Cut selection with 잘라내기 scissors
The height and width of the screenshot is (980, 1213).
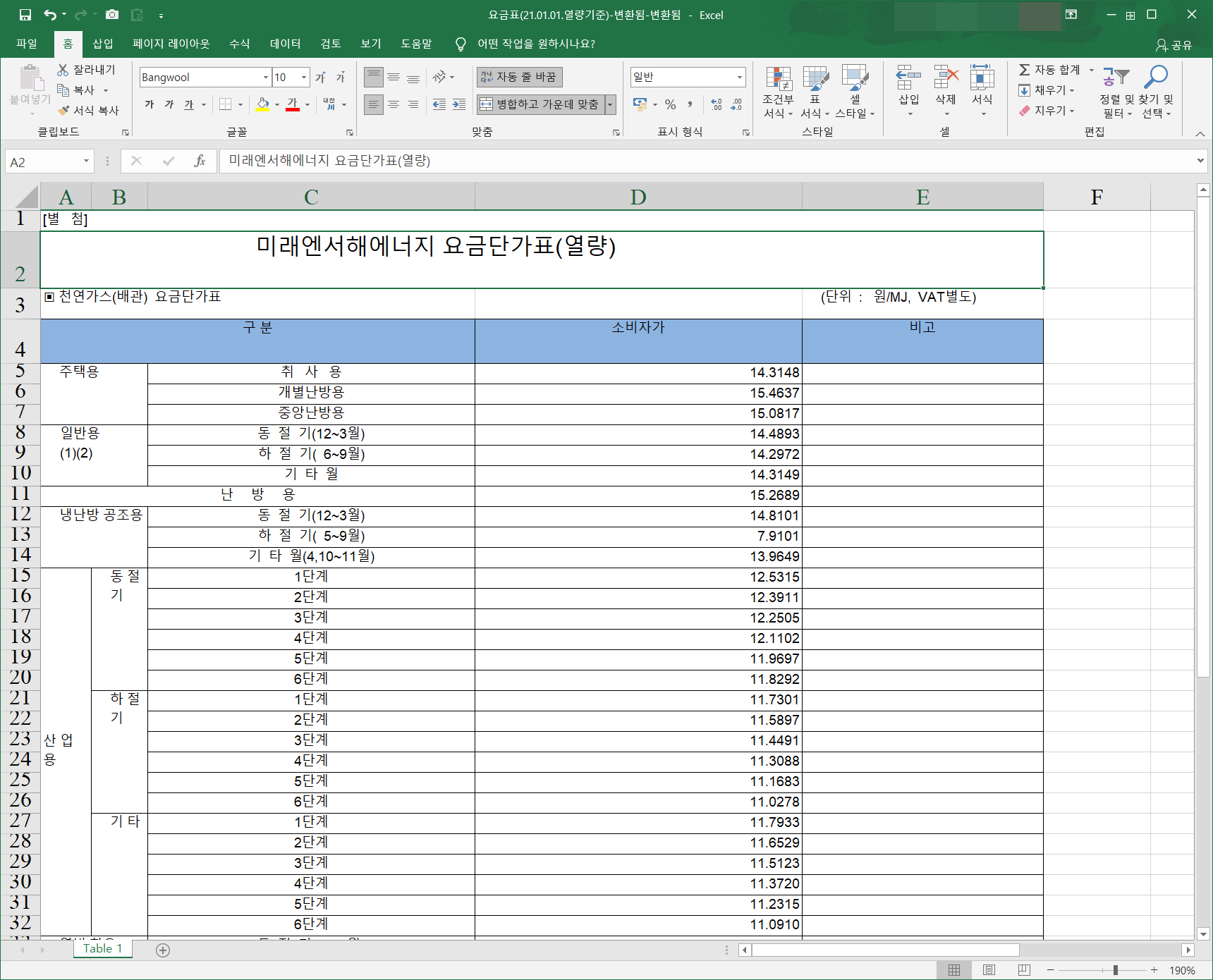pyautogui.click(x=86, y=70)
